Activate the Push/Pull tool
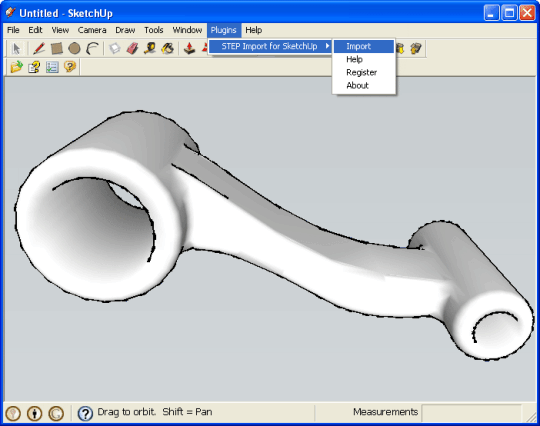This screenshot has height=426, width=540. pos(189,49)
